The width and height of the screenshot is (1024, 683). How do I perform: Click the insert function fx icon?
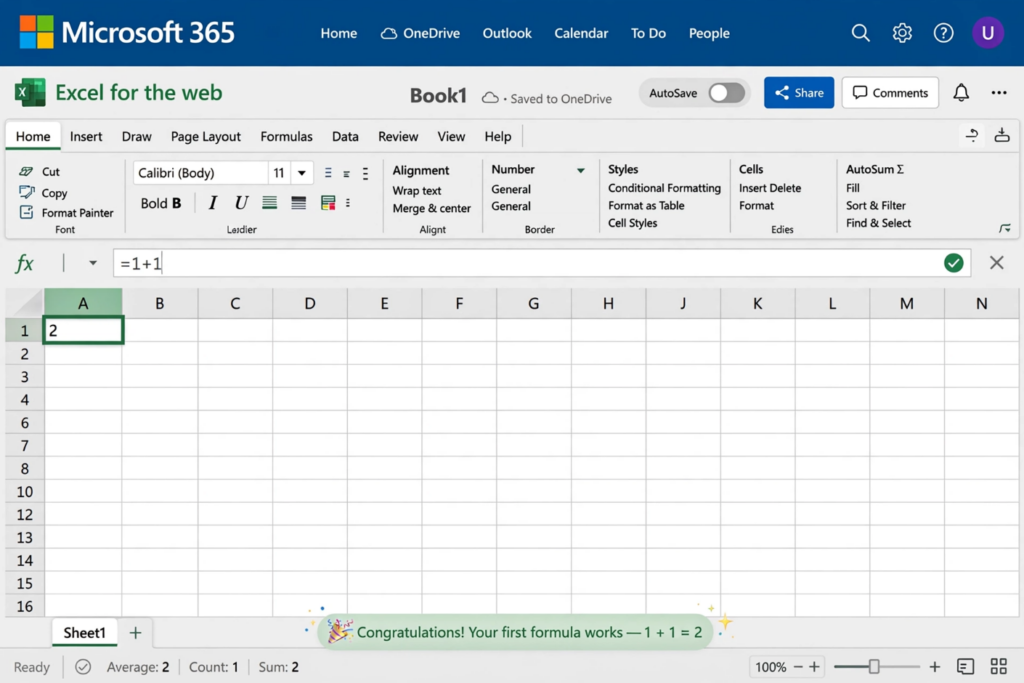tap(24, 263)
